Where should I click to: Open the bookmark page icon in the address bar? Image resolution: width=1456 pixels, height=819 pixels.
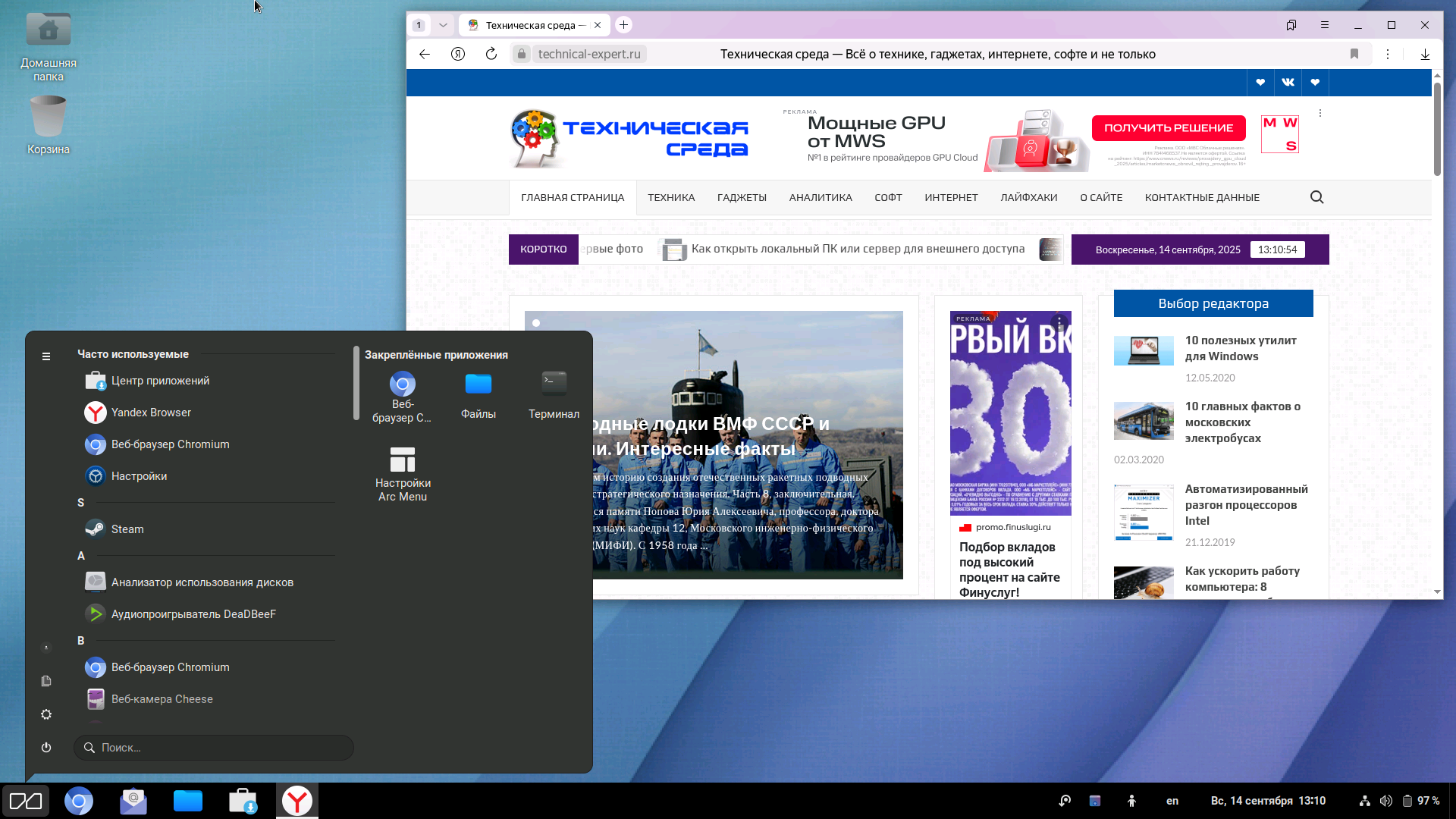1354,54
